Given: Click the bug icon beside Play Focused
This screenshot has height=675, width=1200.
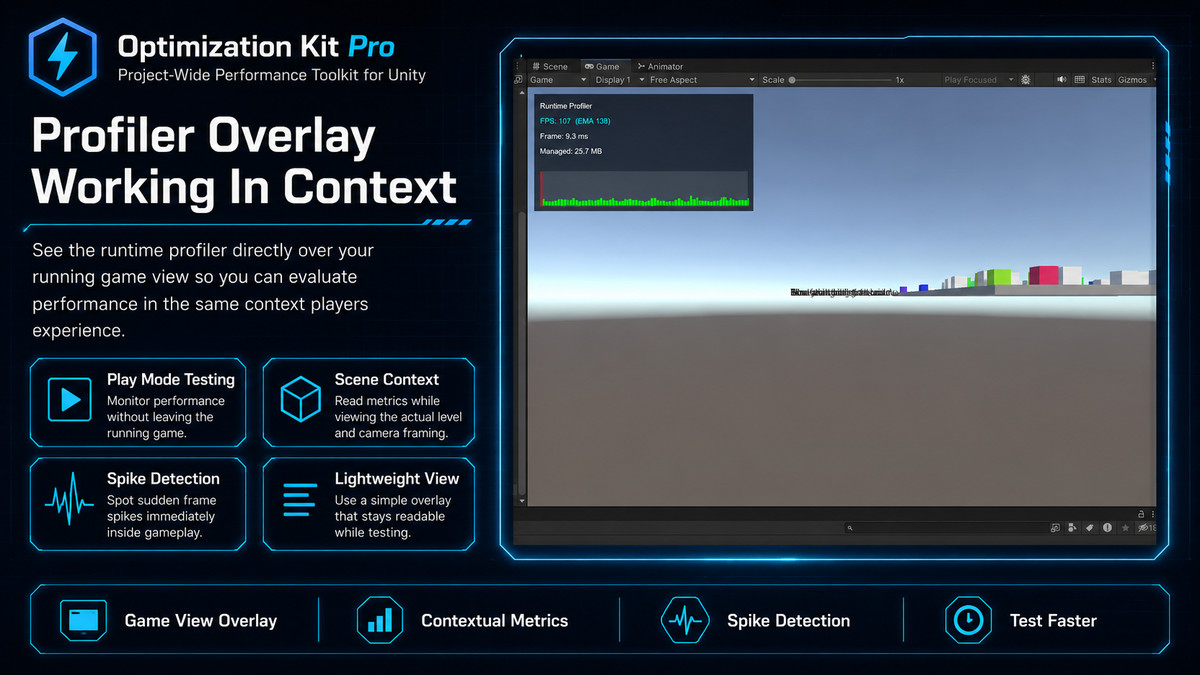Looking at the screenshot, I should (x=1025, y=80).
